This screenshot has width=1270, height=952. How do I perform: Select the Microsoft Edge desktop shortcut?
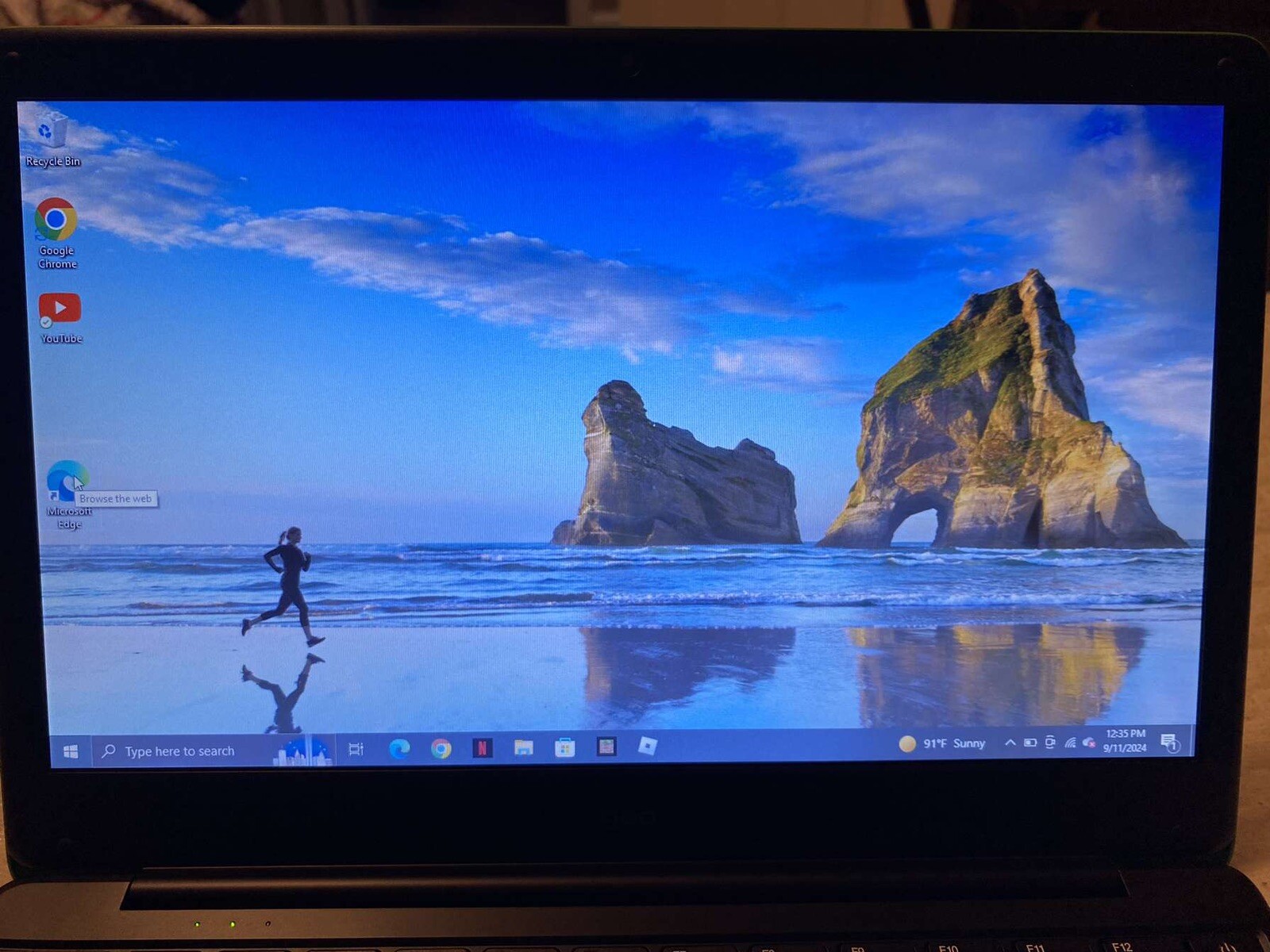click(x=68, y=495)
